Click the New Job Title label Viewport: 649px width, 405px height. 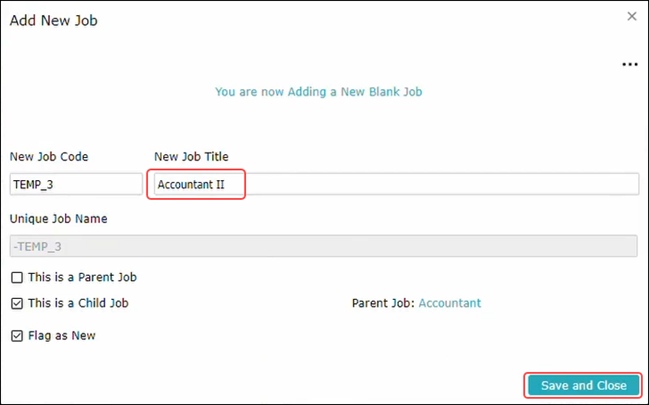(191, 157)
